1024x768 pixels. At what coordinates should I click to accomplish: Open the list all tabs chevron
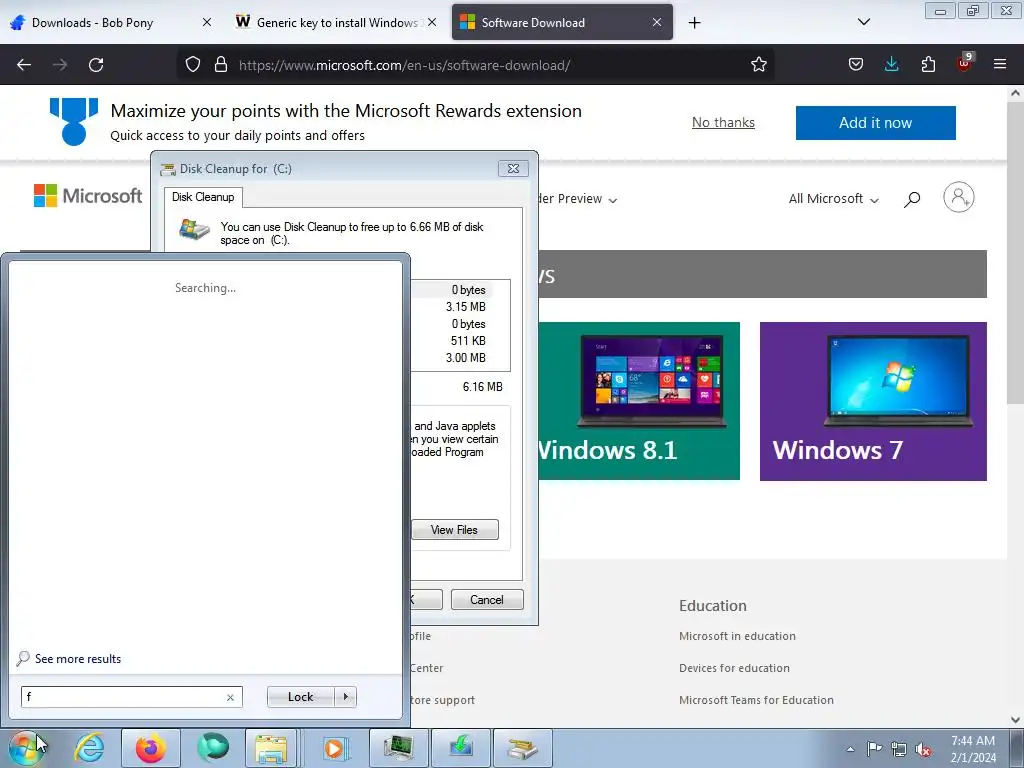863,22
